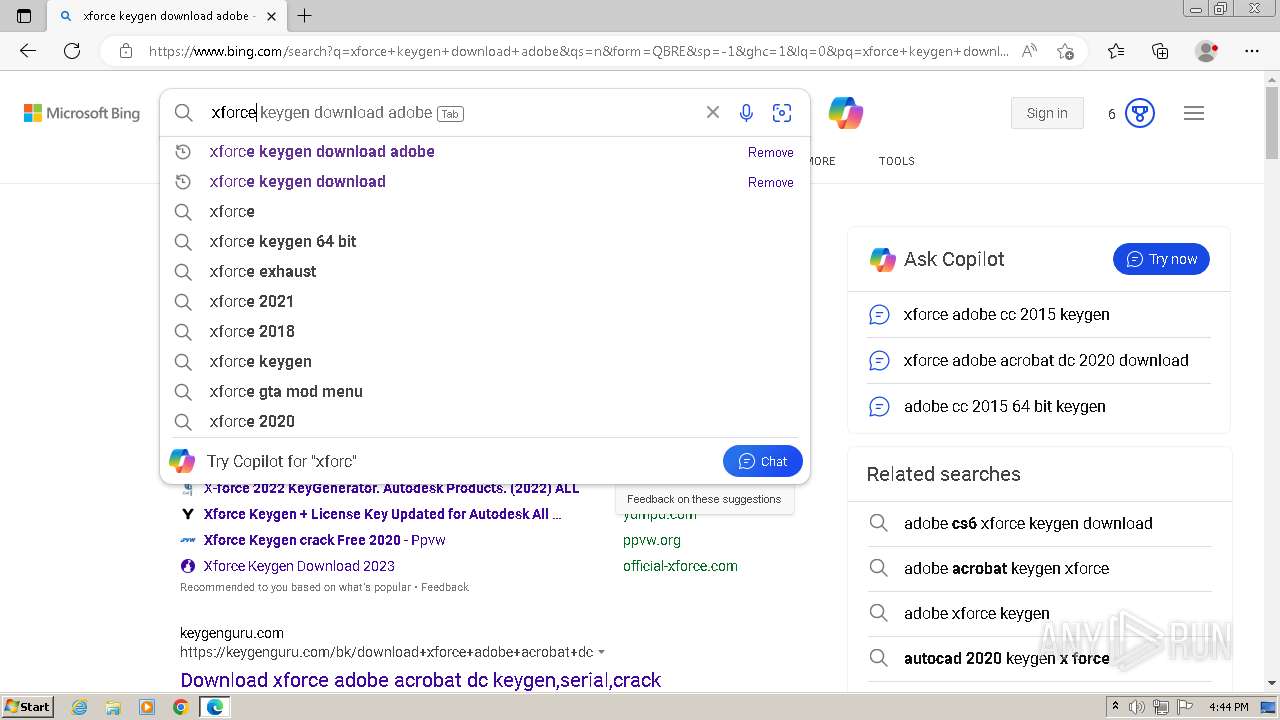Open 'Xforce Keygen Download 2023' link
This screenshot has height=720, width=1280.
pyautogui.click(x=299, y=566)
